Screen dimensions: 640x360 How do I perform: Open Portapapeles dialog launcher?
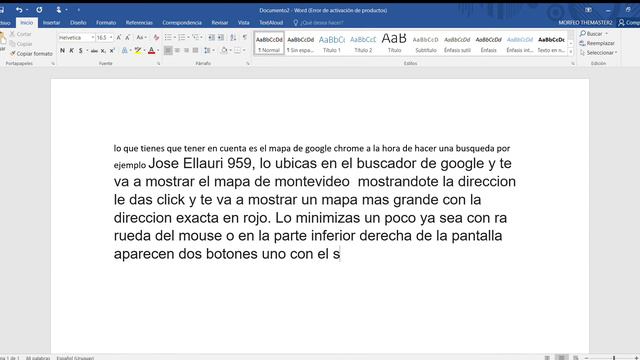point(53,64)
